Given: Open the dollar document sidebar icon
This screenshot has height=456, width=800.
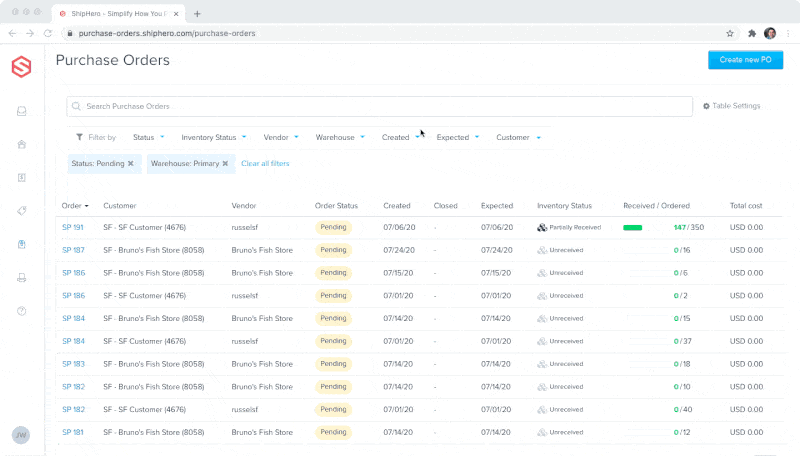Looking at the screenshot, I should [x=21, y=178].
